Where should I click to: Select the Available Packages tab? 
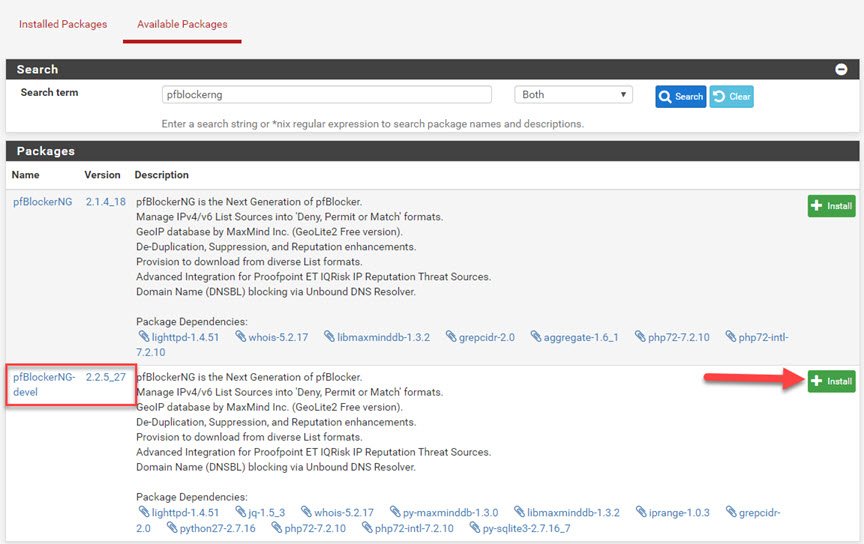182,24
